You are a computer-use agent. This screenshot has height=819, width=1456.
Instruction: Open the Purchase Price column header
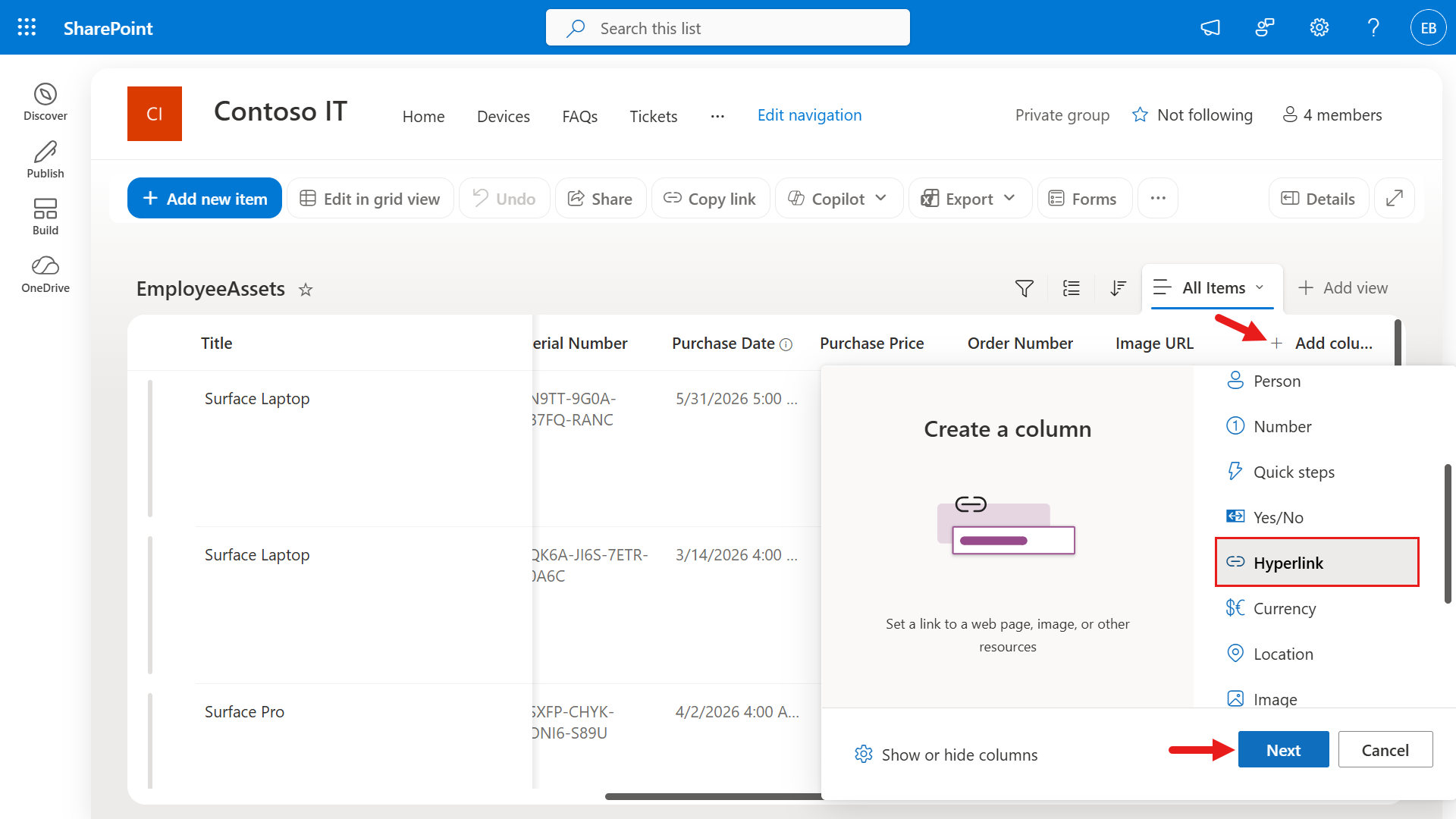pyautogui.click(x=871, y=344)
